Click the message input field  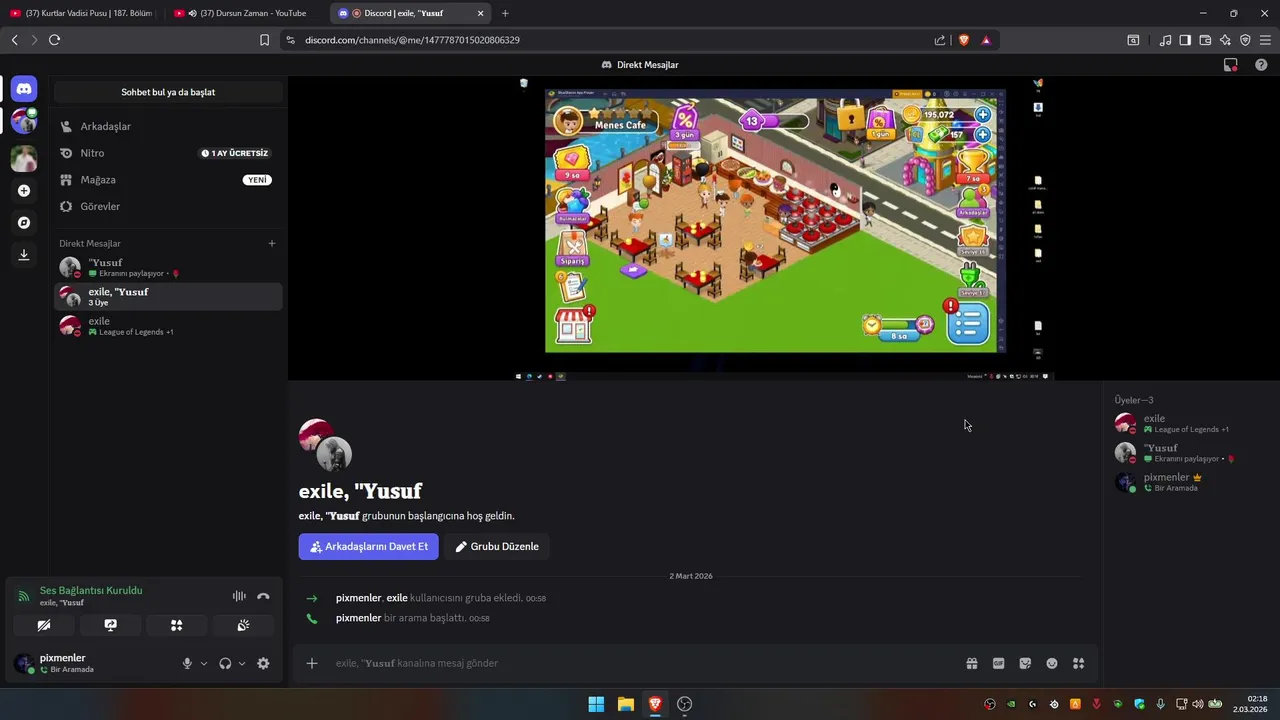pos(640,663)
